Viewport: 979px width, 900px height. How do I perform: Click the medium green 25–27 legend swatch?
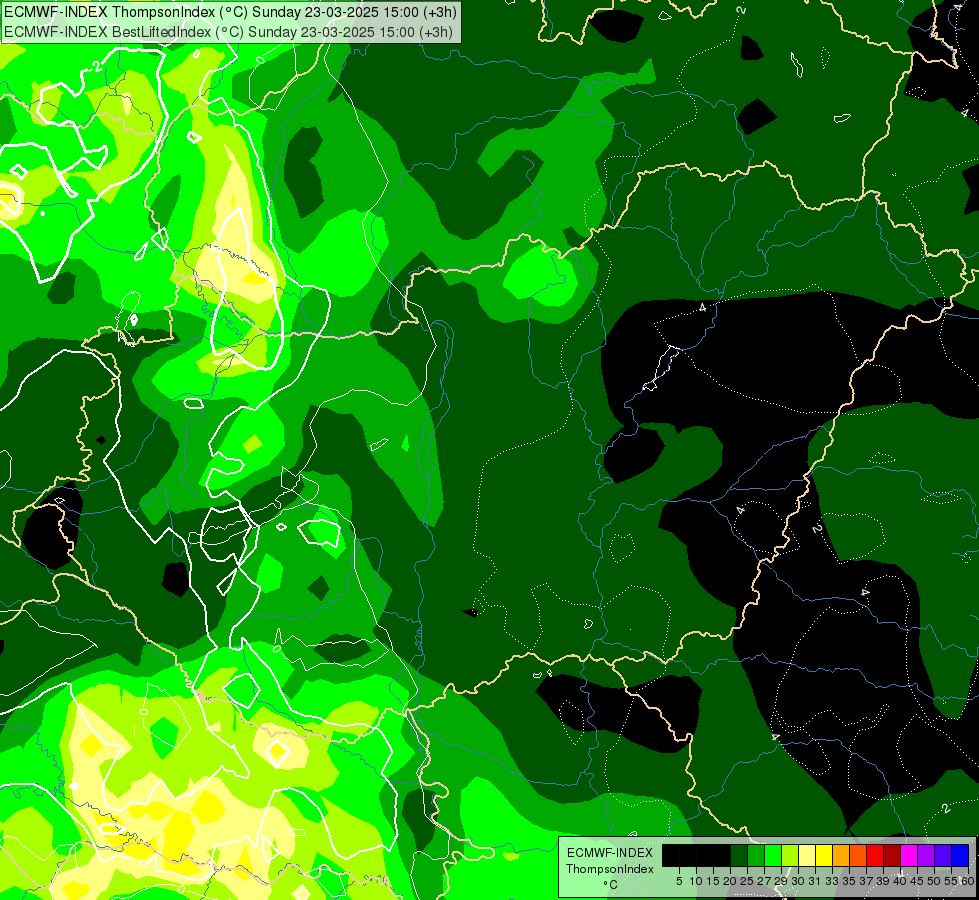pyautogui.click(x=756, y=855)
